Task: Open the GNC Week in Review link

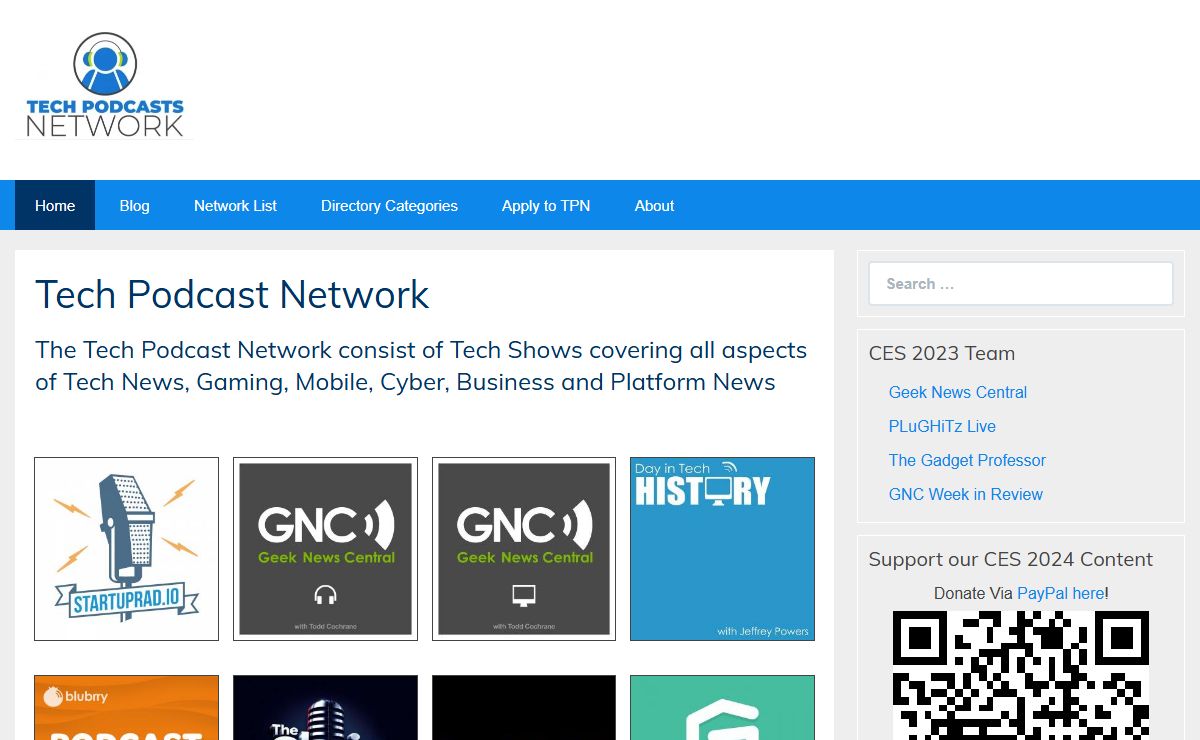Action: pyautogui.click(x=965, y=494)
